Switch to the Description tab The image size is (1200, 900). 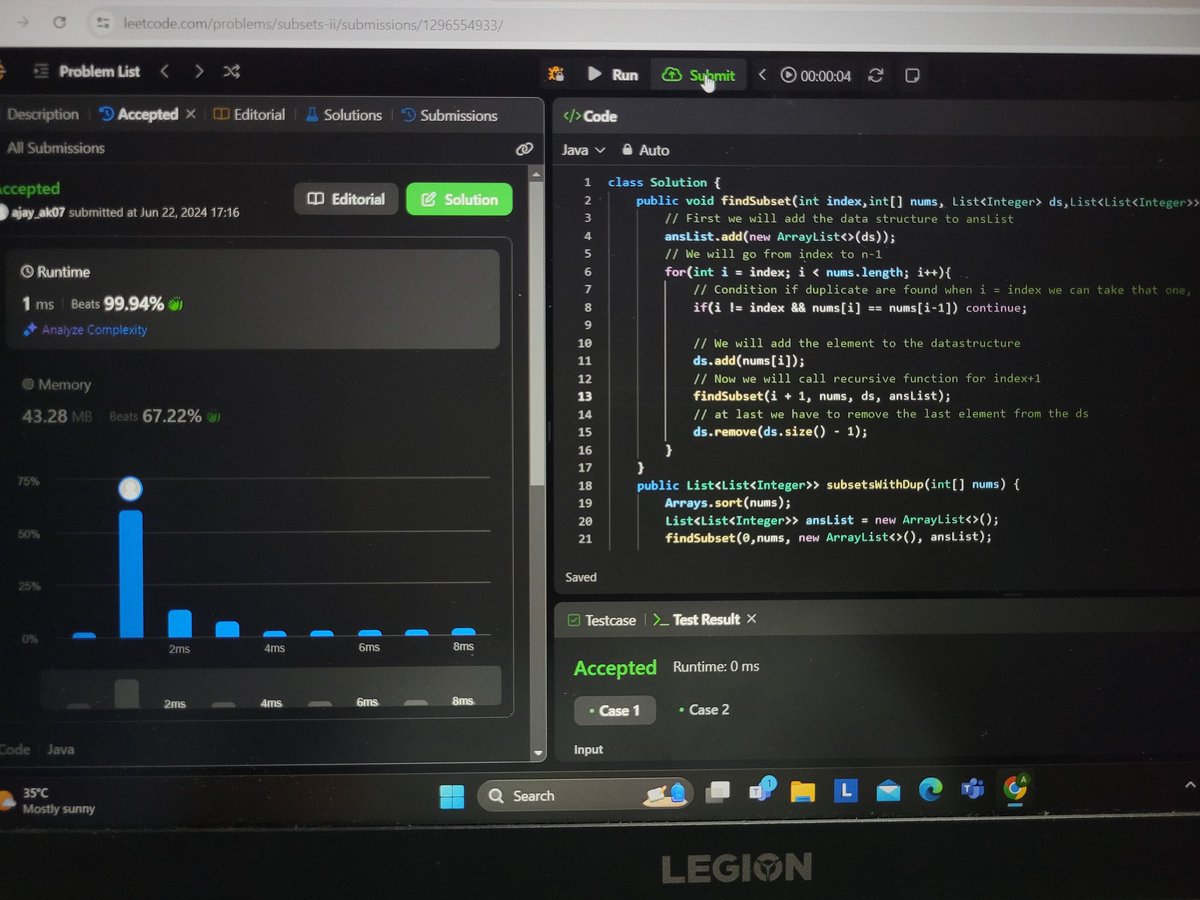point(42,114)
